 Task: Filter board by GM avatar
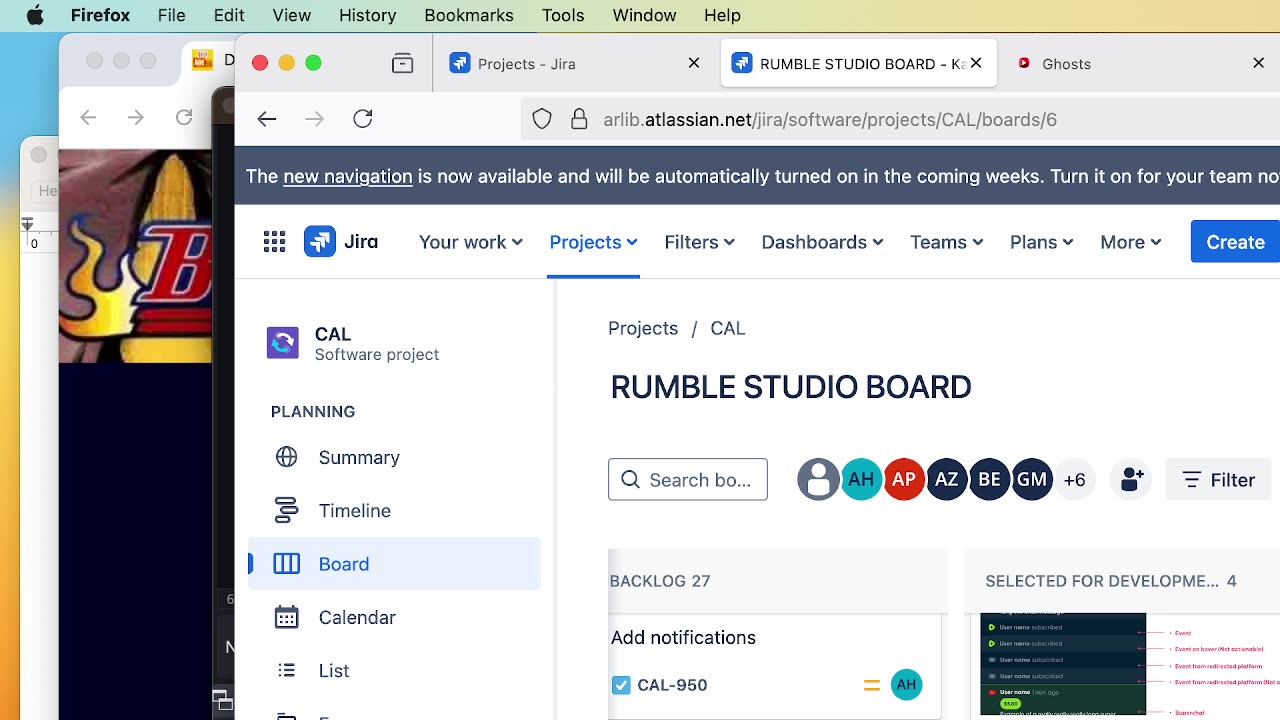tap(1032, 480)
